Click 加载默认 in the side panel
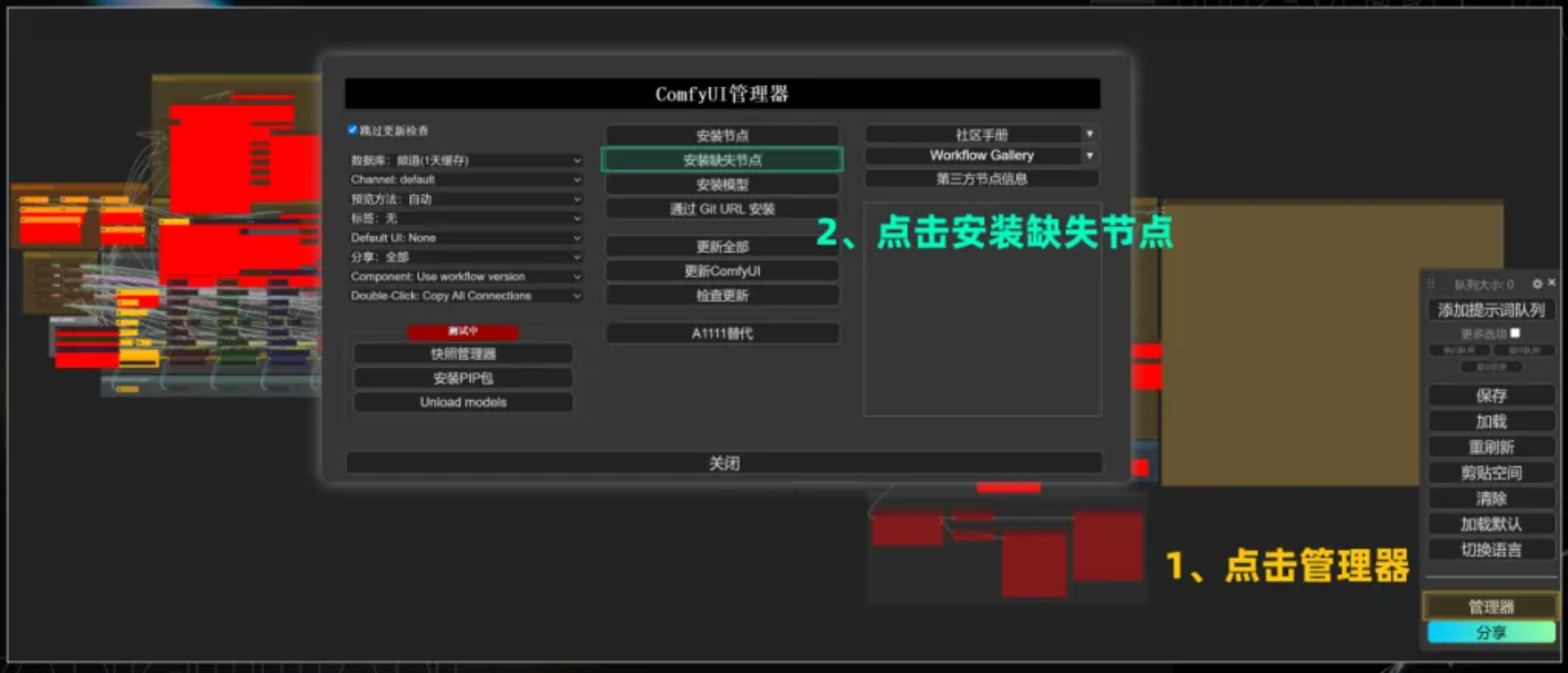Viewport: 1568px width, 673px height. (x=1491, y=523)
